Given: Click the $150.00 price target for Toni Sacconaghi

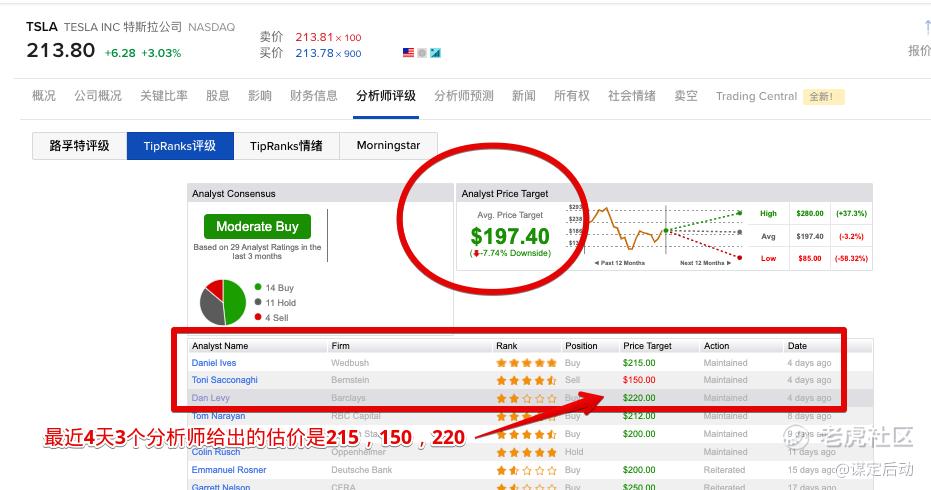Looking at the screenshot, I should coord(639,380).
